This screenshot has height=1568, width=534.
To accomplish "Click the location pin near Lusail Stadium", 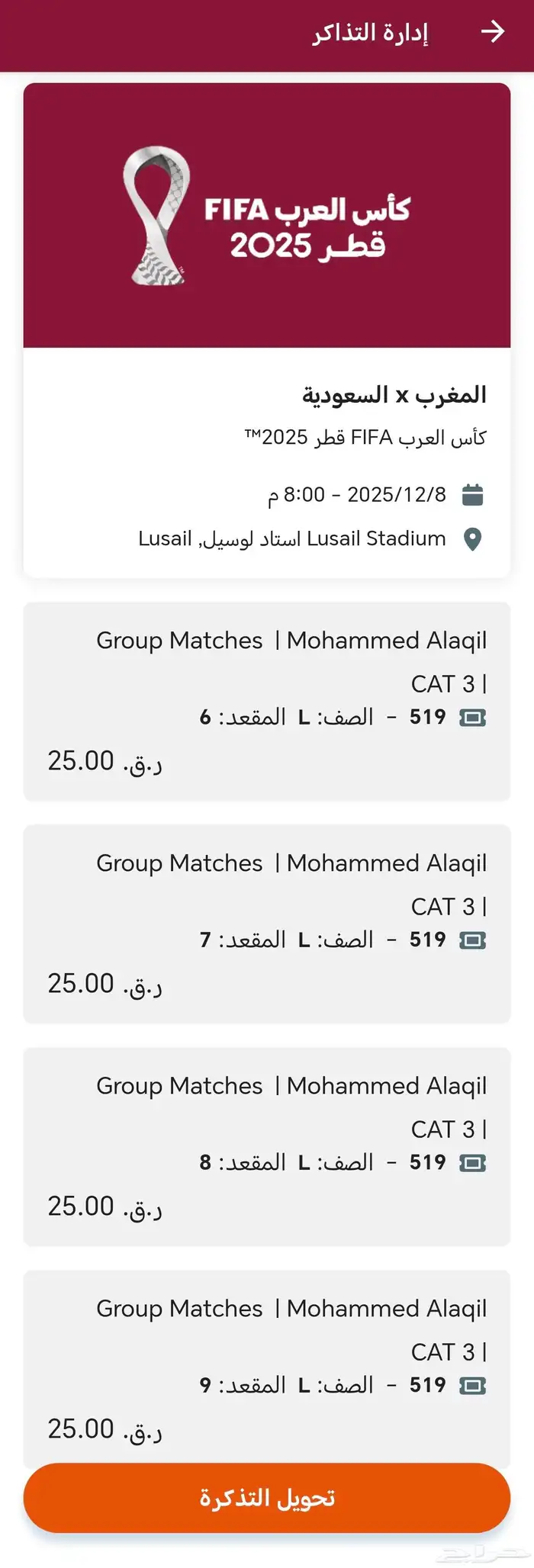I will click(473, 539).
